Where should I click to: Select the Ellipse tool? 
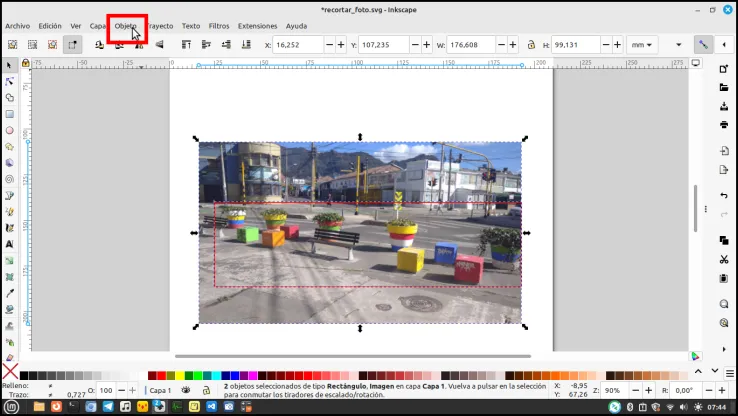pos(9,130)
